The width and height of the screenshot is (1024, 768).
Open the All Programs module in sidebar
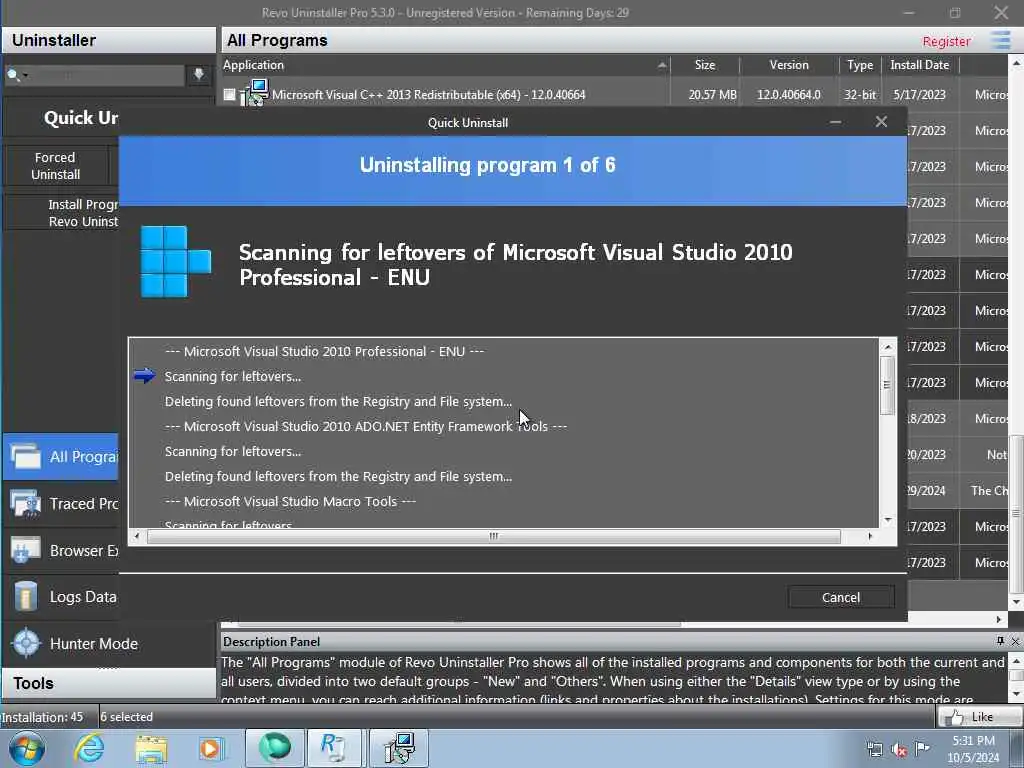(61, 456)
